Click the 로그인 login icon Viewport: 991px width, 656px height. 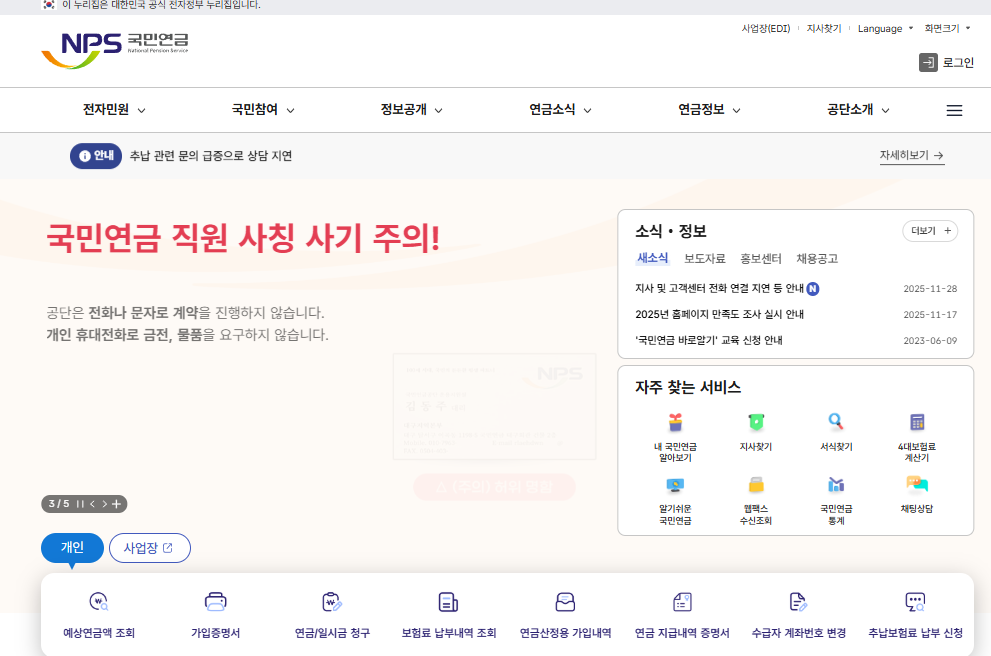(928, 63)
